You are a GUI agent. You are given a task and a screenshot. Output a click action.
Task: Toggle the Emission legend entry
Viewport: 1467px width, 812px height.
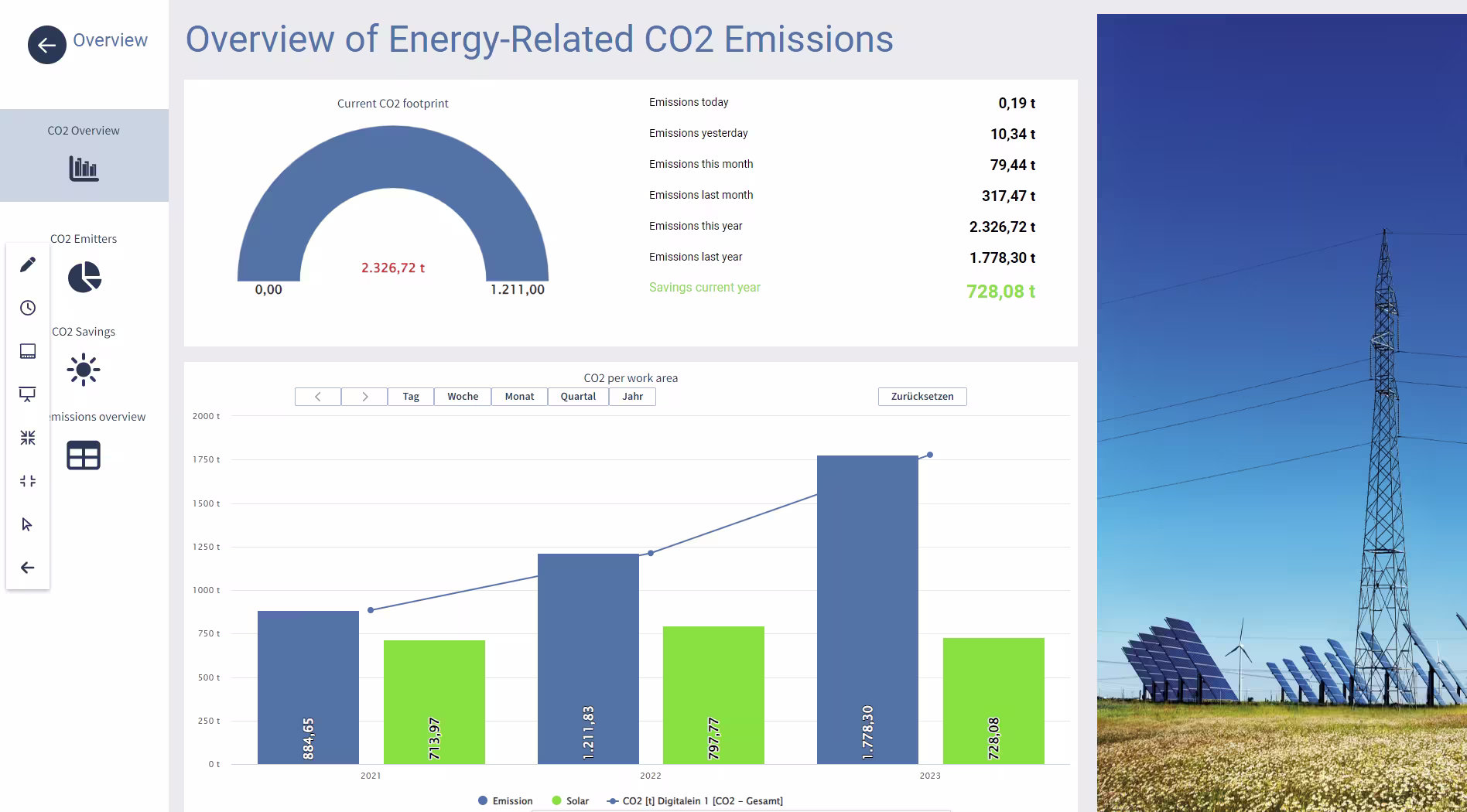point(505,800)
